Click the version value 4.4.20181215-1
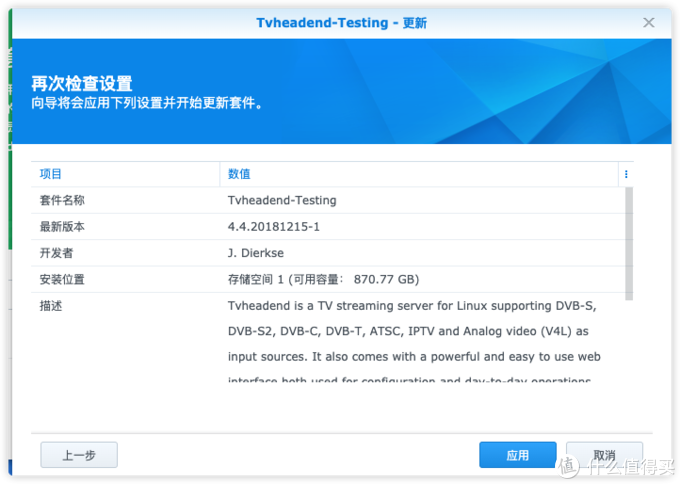Image resolution: width=680 pixels, height=484 pixels. tap(274, 227)
